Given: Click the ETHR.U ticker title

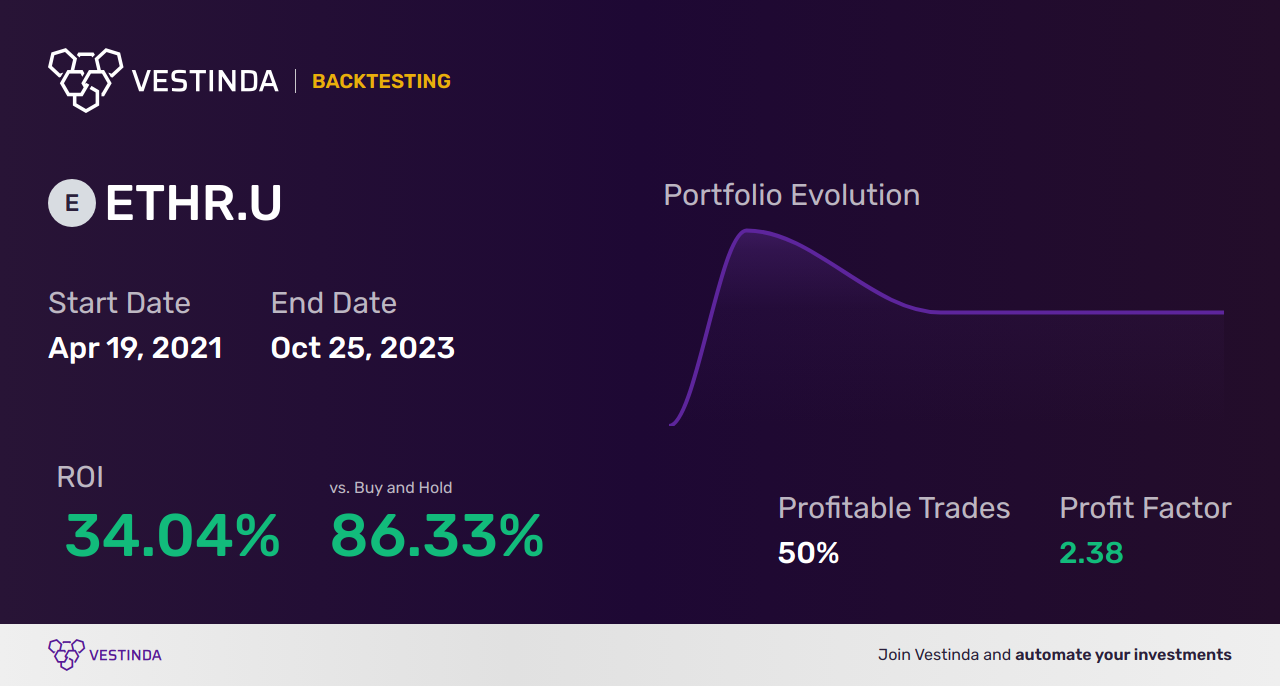Looking at the screenshot, I should click(x=193, y=204).
